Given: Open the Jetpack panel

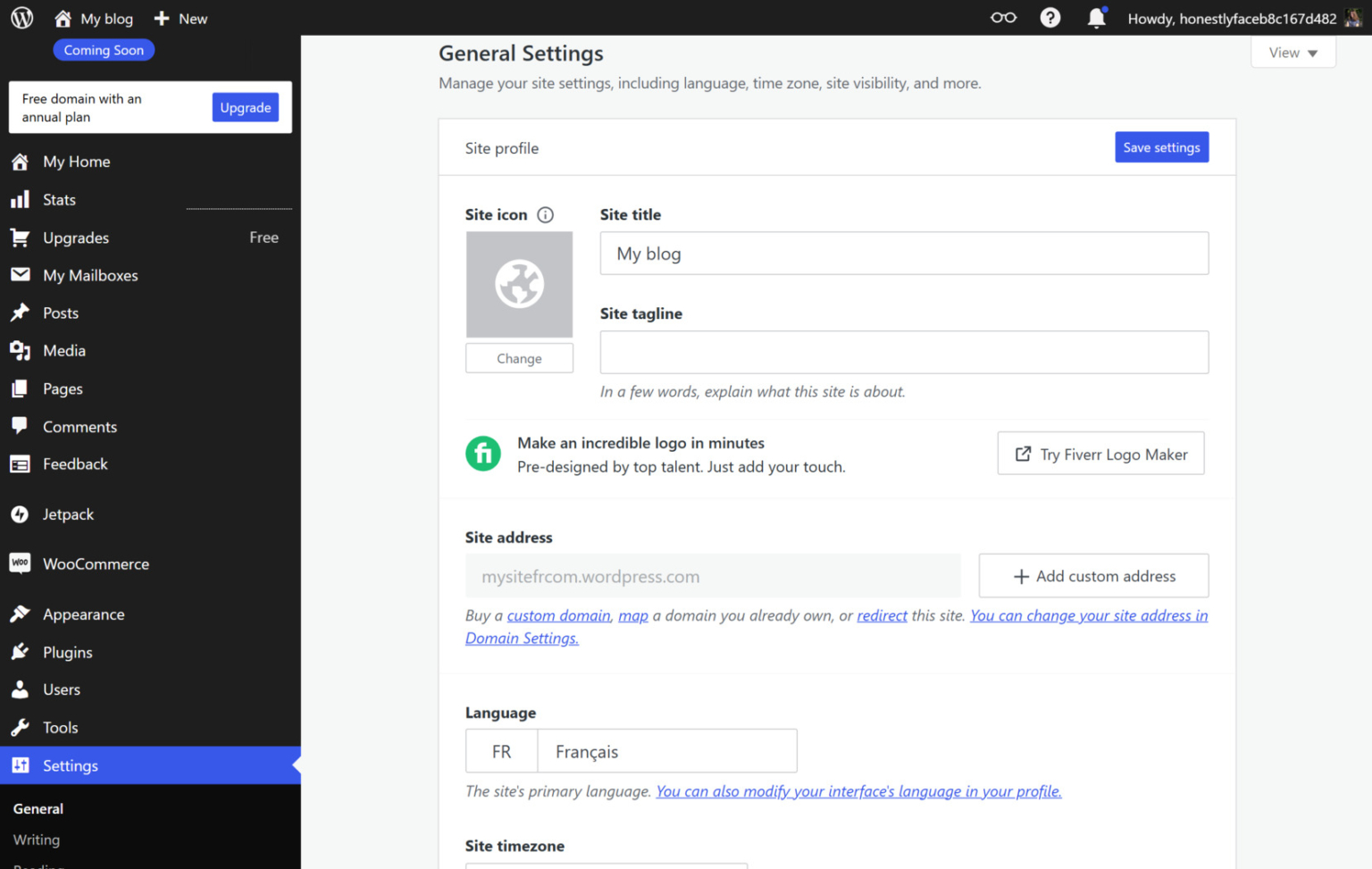Looking at the screenshot, I should (67, 514).
